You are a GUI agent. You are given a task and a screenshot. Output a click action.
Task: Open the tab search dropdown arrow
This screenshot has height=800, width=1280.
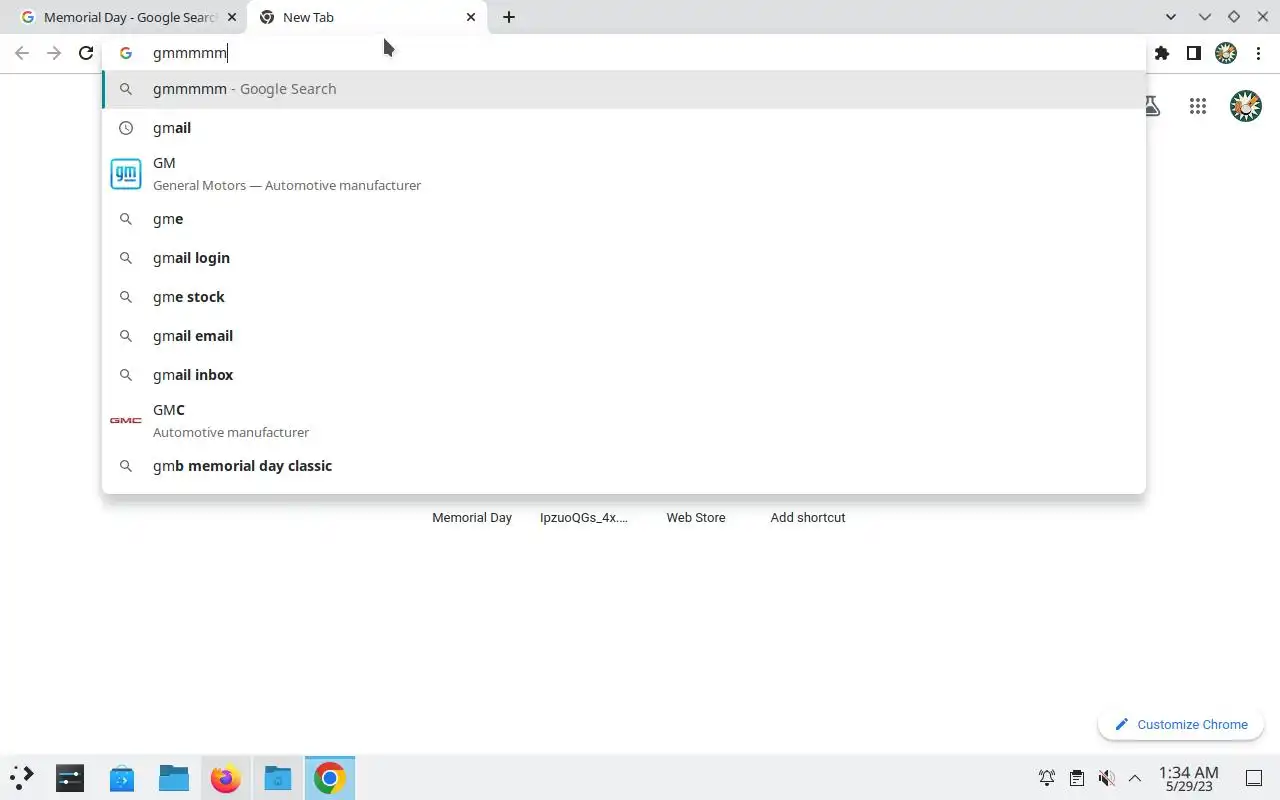coord(1172,17)
